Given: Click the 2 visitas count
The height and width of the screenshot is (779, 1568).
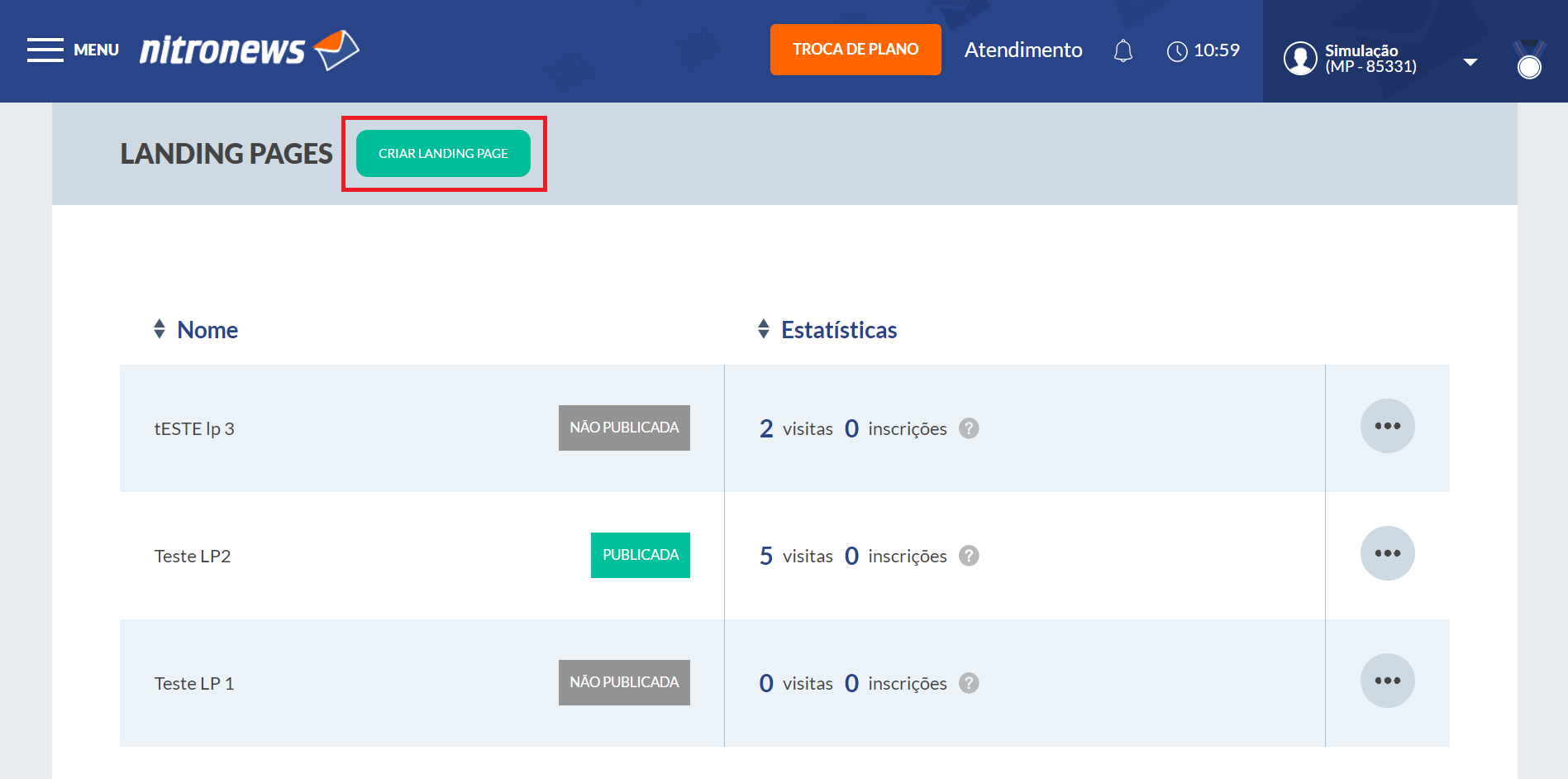Looking at the screenshot, I should pyautogui.click(x=796, y=428).
